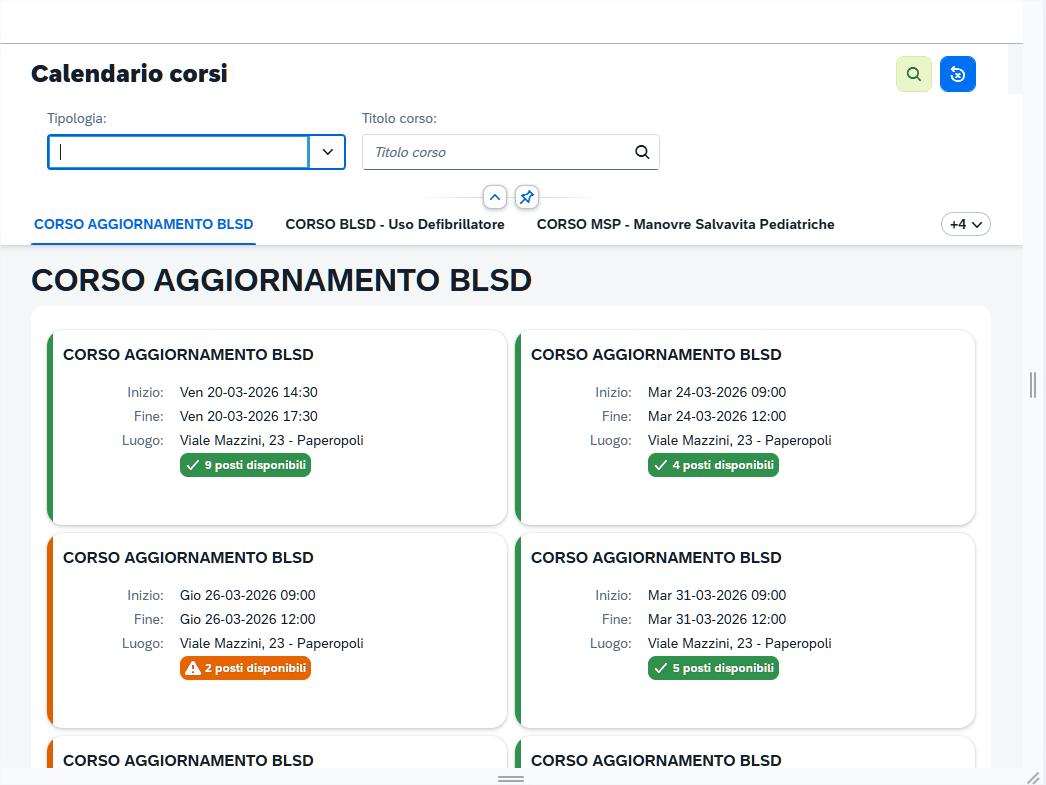The height and width of the screenshot is (785, 1046).
Task: Click the vertical splitter grip on right edge
Action: click(1033, 385)
